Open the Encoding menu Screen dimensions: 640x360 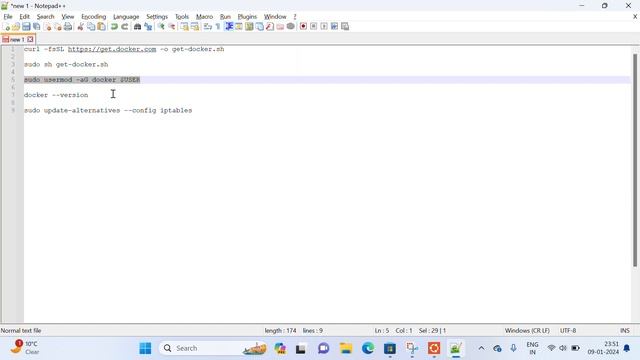coord(93,17)
